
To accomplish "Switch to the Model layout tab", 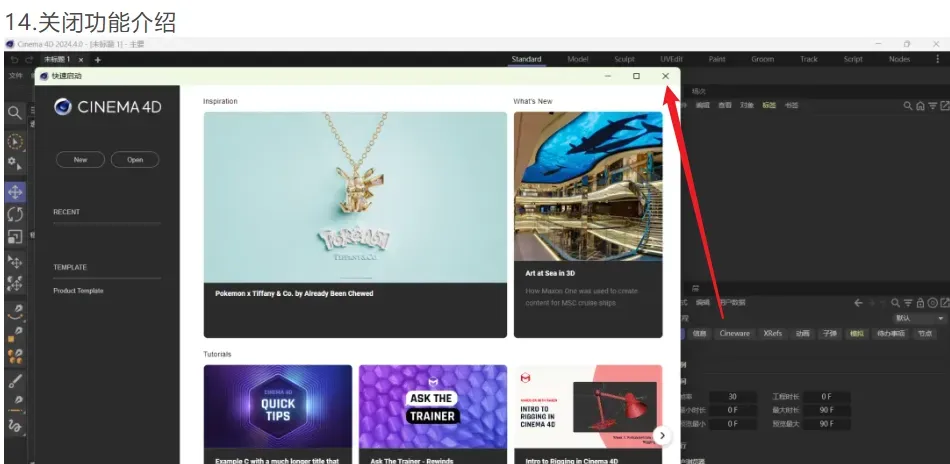I will click(x=577, y=59).
